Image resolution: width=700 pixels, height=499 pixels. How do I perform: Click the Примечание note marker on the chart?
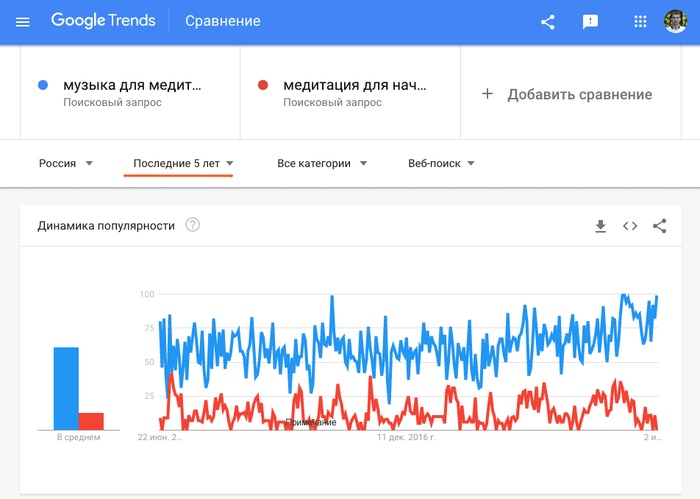pyautogui.click(x=310, y=422)
